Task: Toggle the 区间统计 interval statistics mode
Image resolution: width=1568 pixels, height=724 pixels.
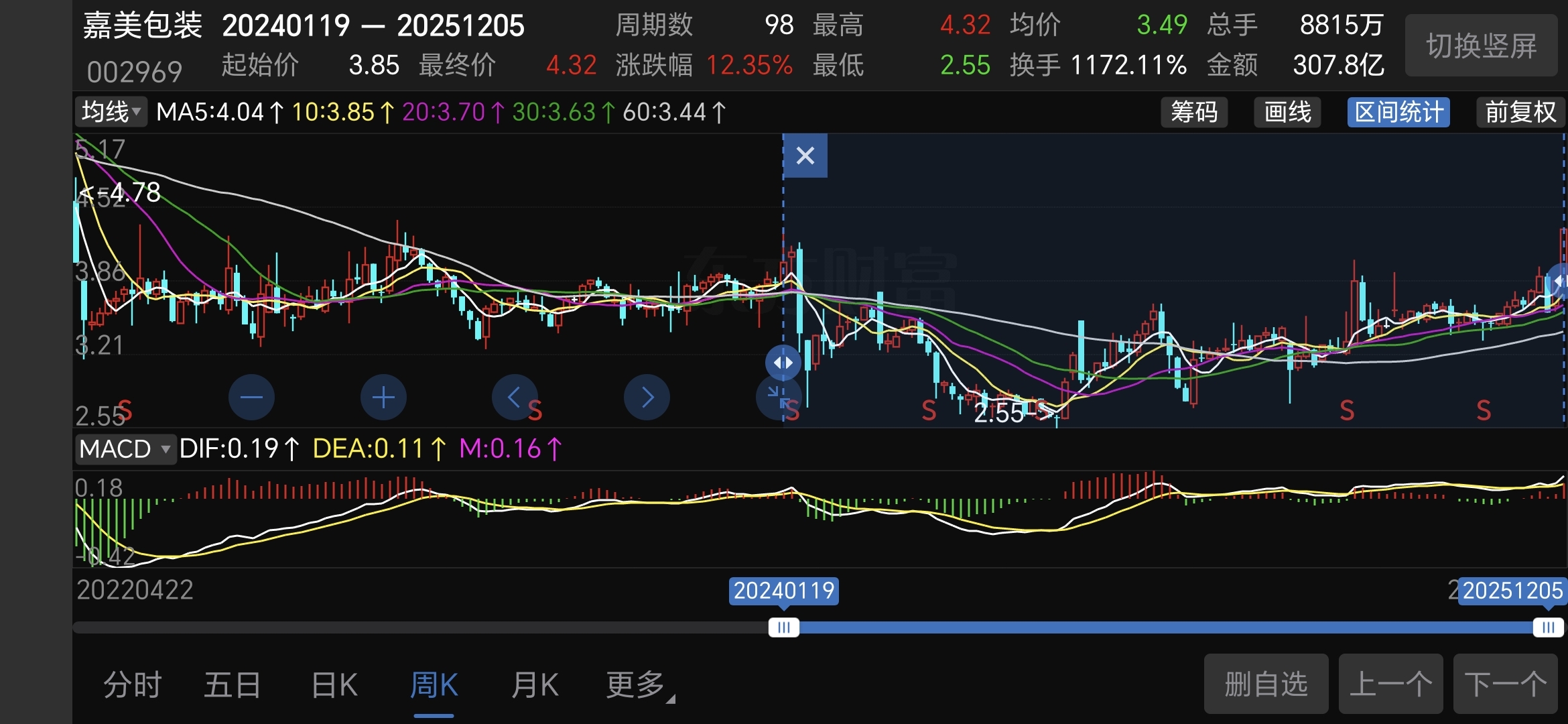Action: (1398, 112)
